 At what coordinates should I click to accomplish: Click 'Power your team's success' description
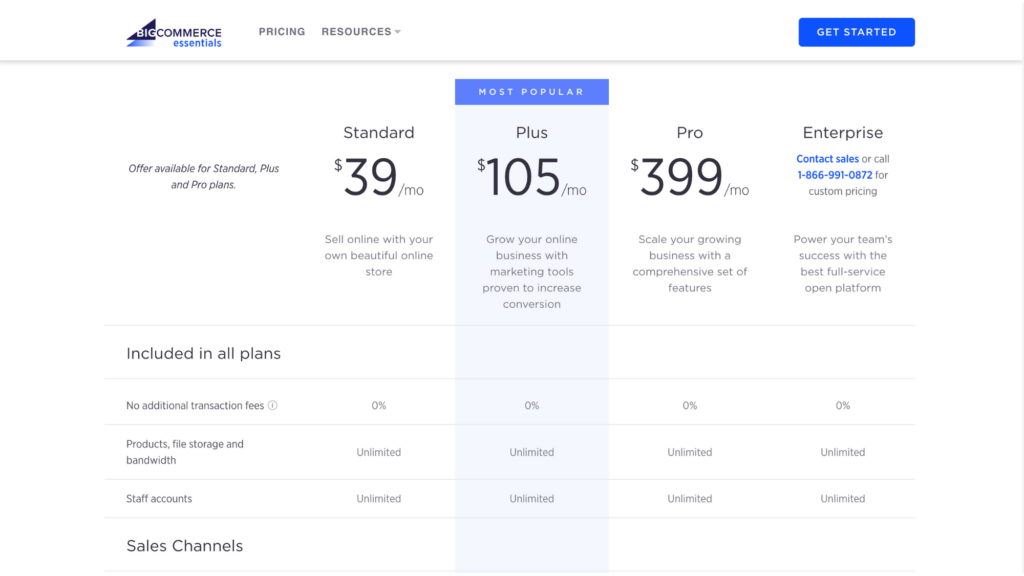pos(842,264)
